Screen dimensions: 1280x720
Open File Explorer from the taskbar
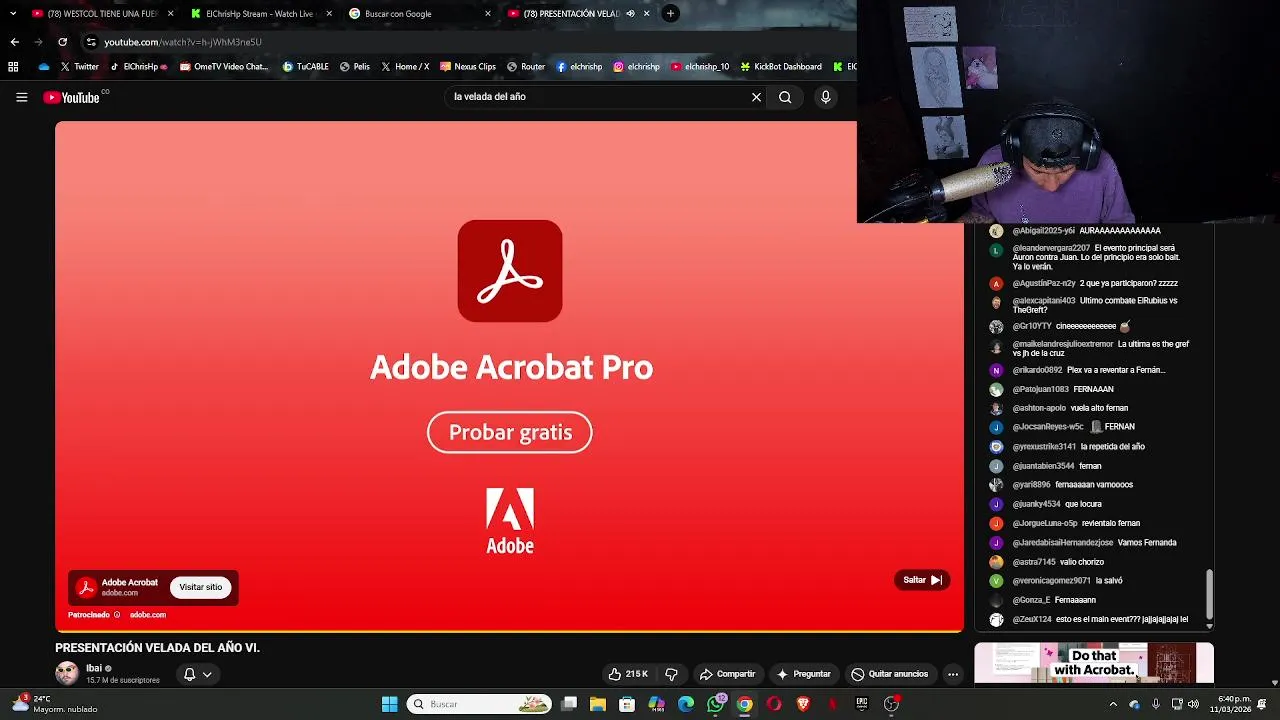coord(597,704)
